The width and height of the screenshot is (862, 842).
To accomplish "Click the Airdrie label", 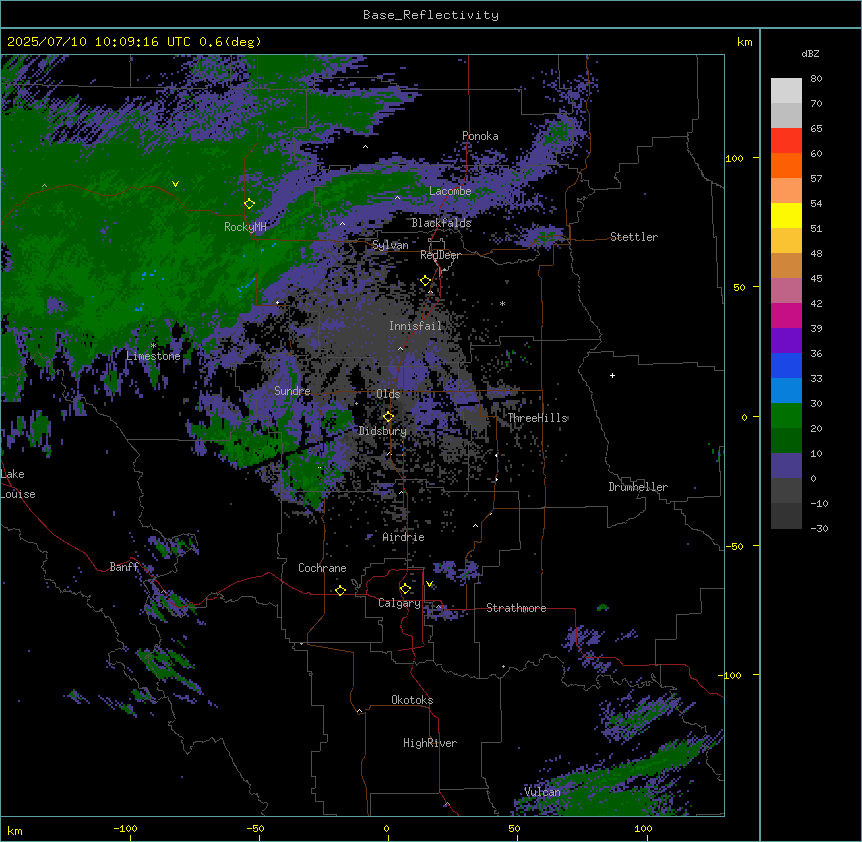I will [x=404, y=537].
